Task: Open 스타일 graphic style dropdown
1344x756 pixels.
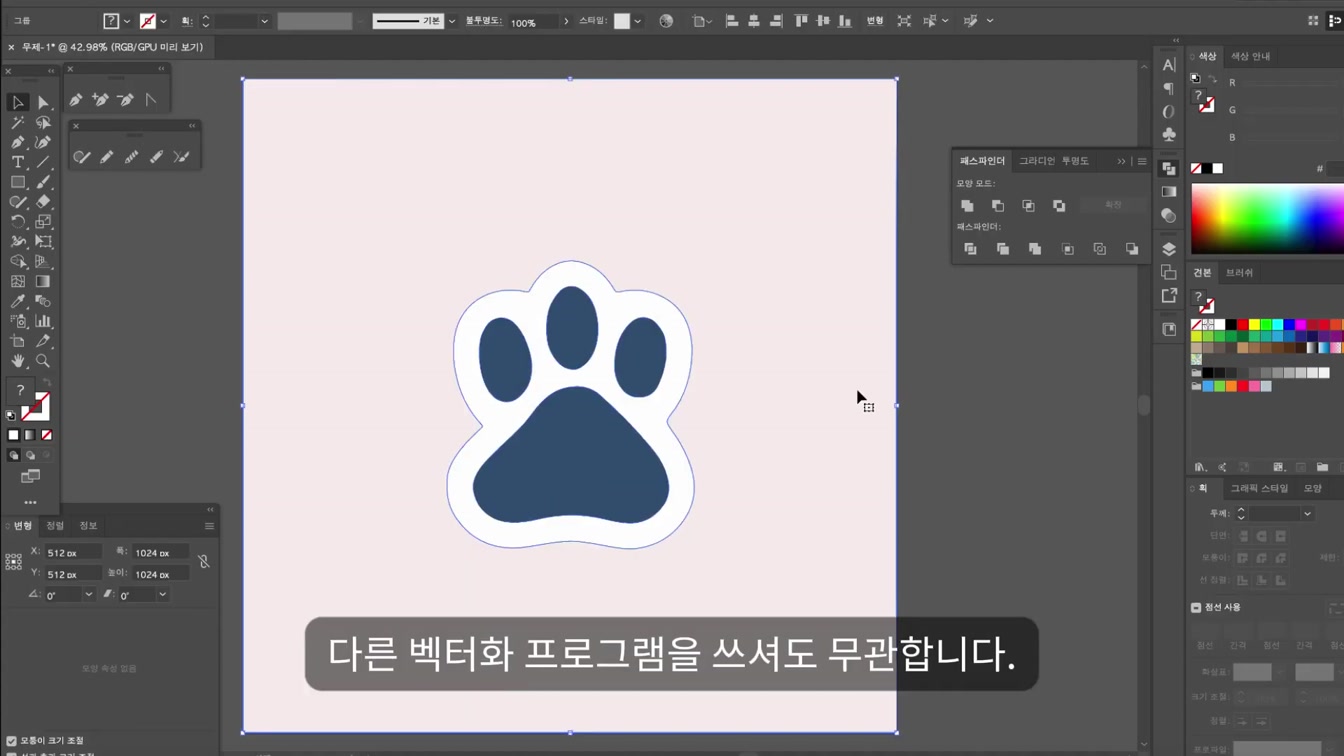Action: coord(638,21)
